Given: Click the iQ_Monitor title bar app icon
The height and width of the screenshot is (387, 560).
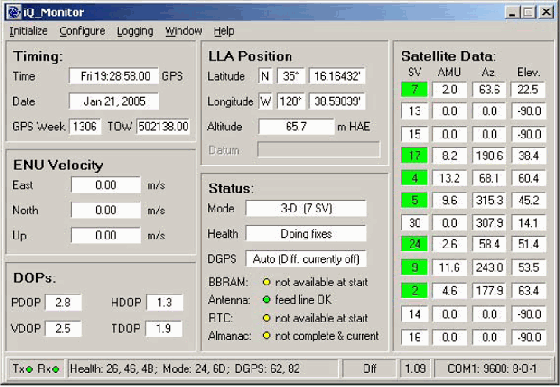Looking at the screenshot, I should coord(14,12).
